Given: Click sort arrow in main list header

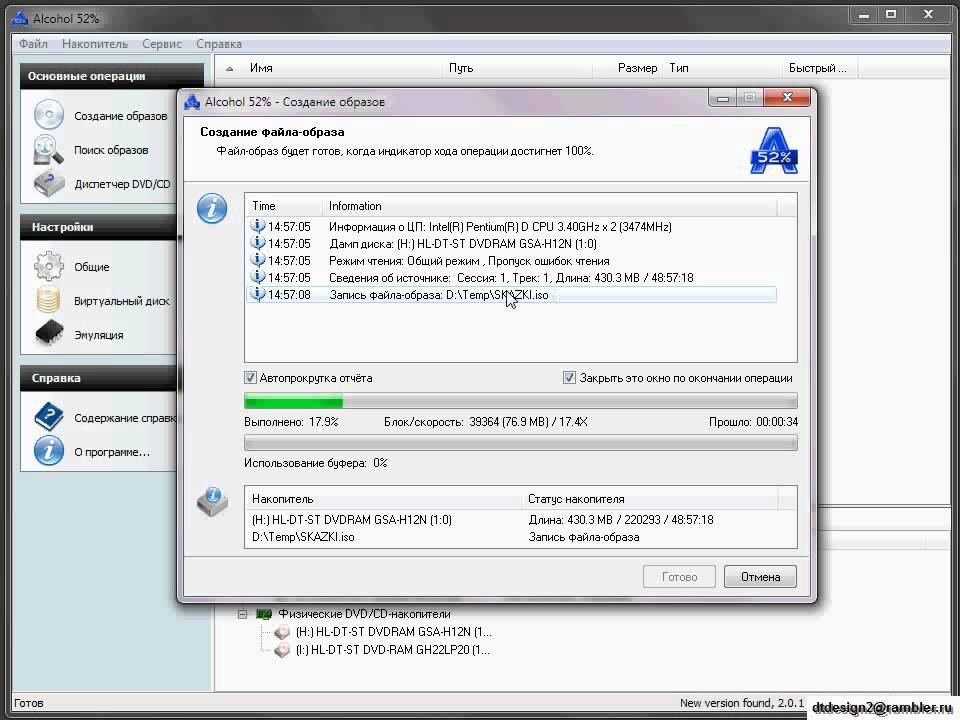Looking at the screenshot, I should pyautogui.click(x=230, y=69).
